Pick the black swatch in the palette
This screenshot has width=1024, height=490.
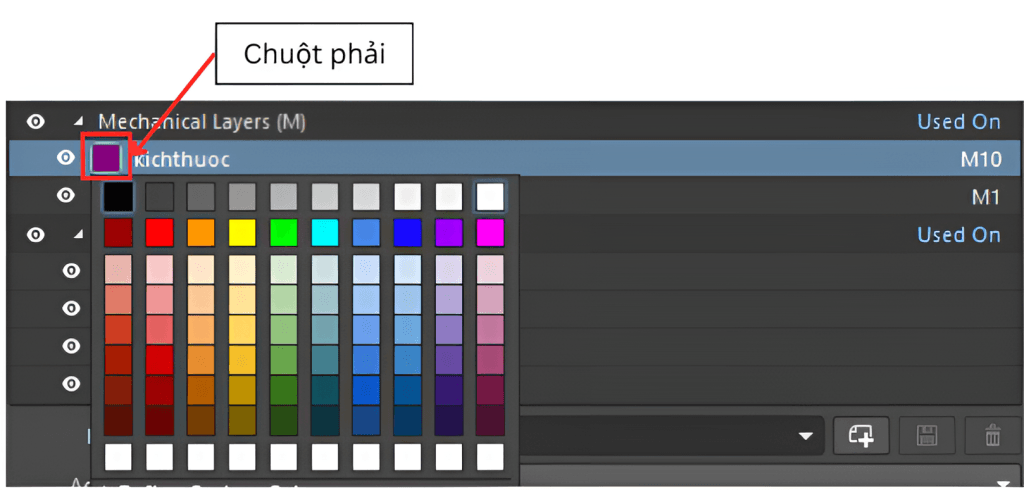(118, 195)
